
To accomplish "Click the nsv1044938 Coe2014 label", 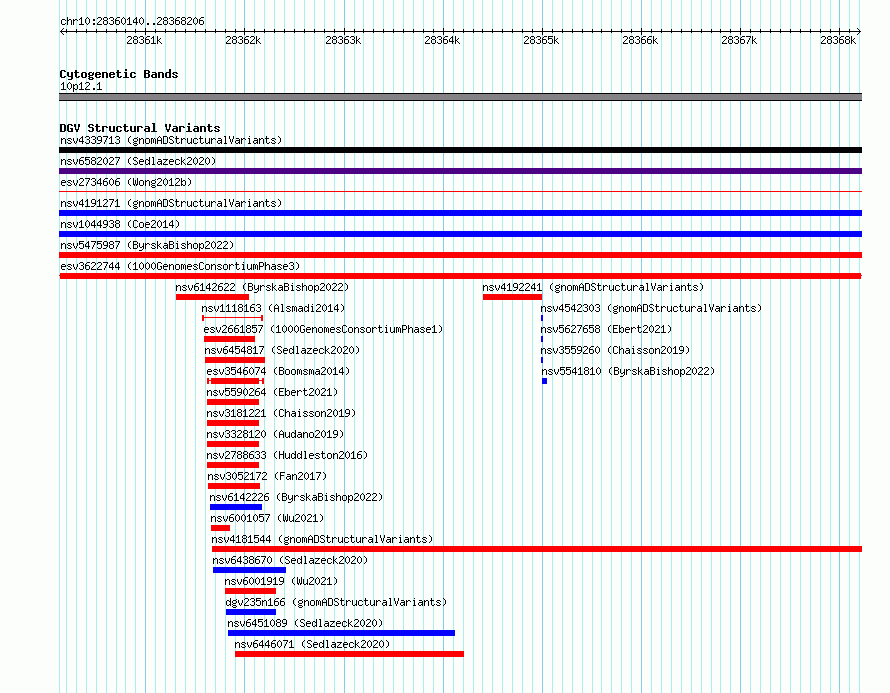I will (120, 224).
